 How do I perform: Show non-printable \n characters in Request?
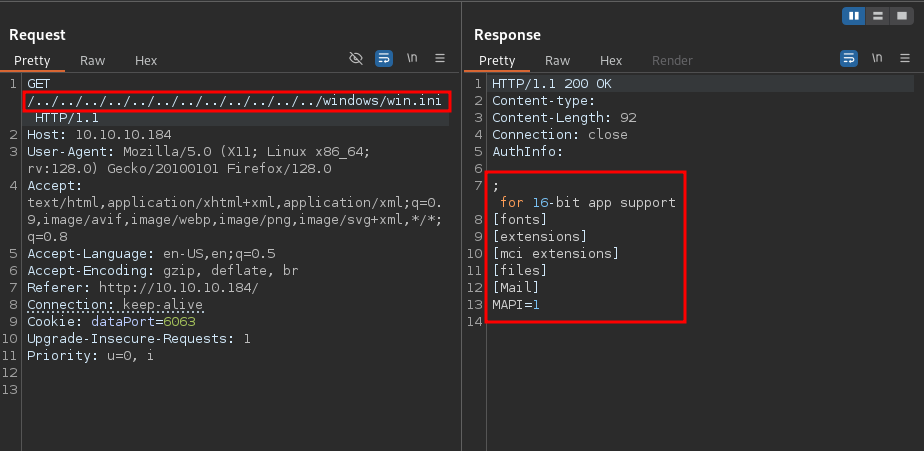412,59
